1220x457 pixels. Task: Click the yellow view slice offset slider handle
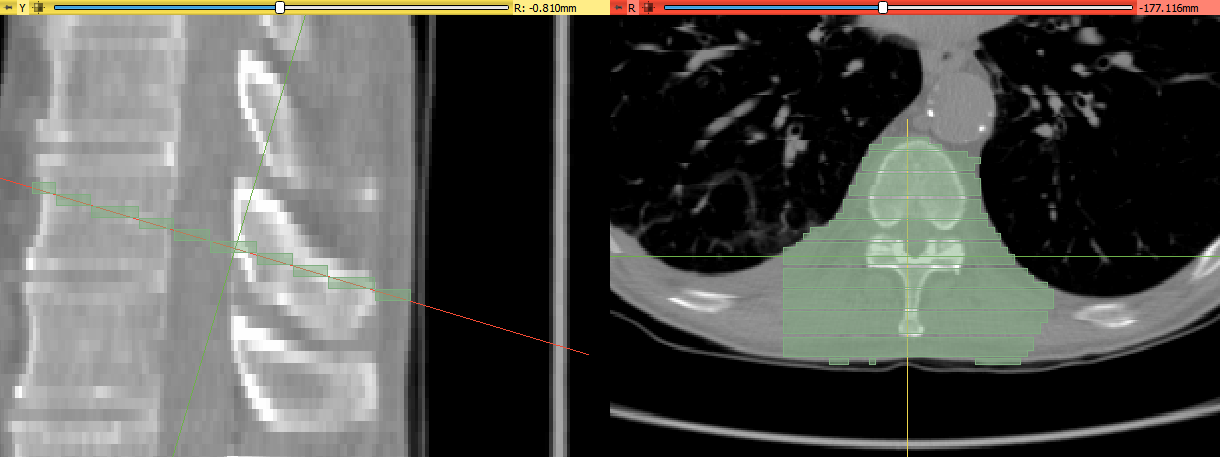click(x=280, y=7)
